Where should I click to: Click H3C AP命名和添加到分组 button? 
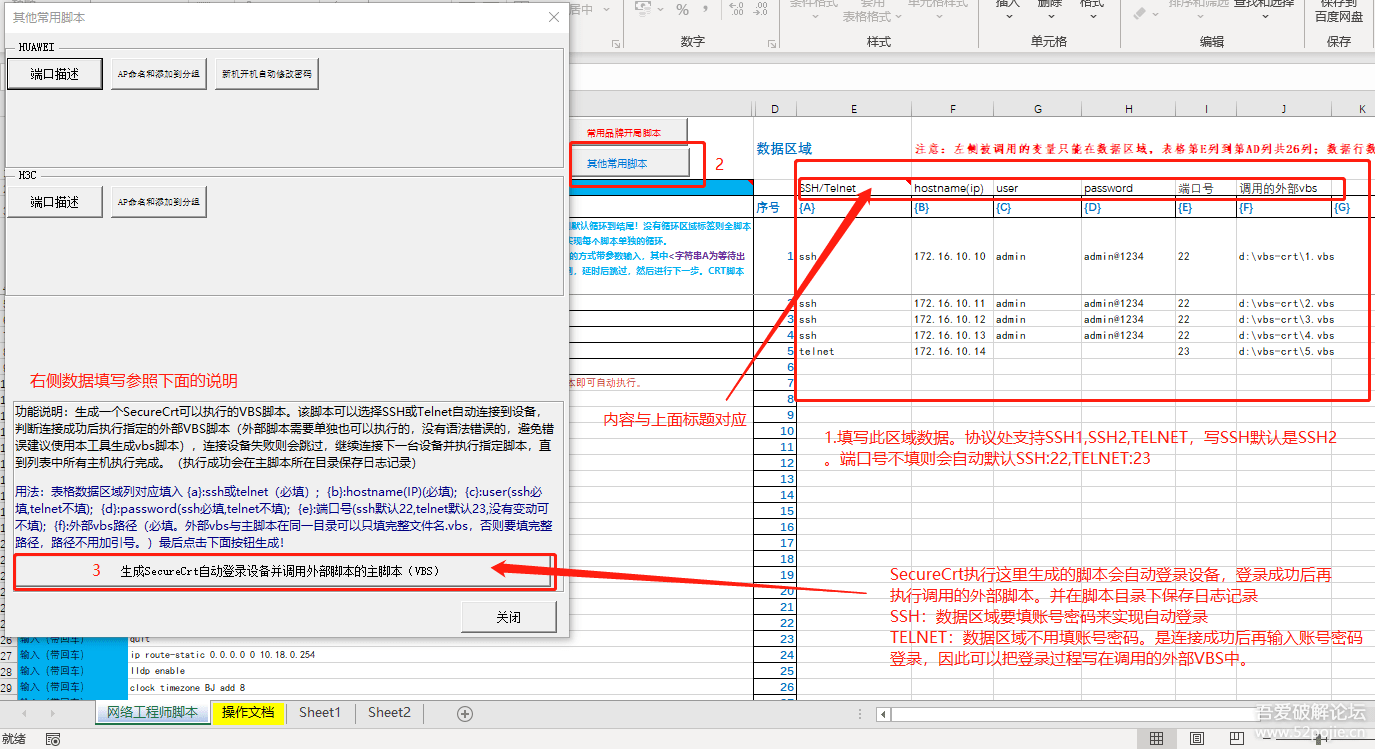(x=158, y=201)
